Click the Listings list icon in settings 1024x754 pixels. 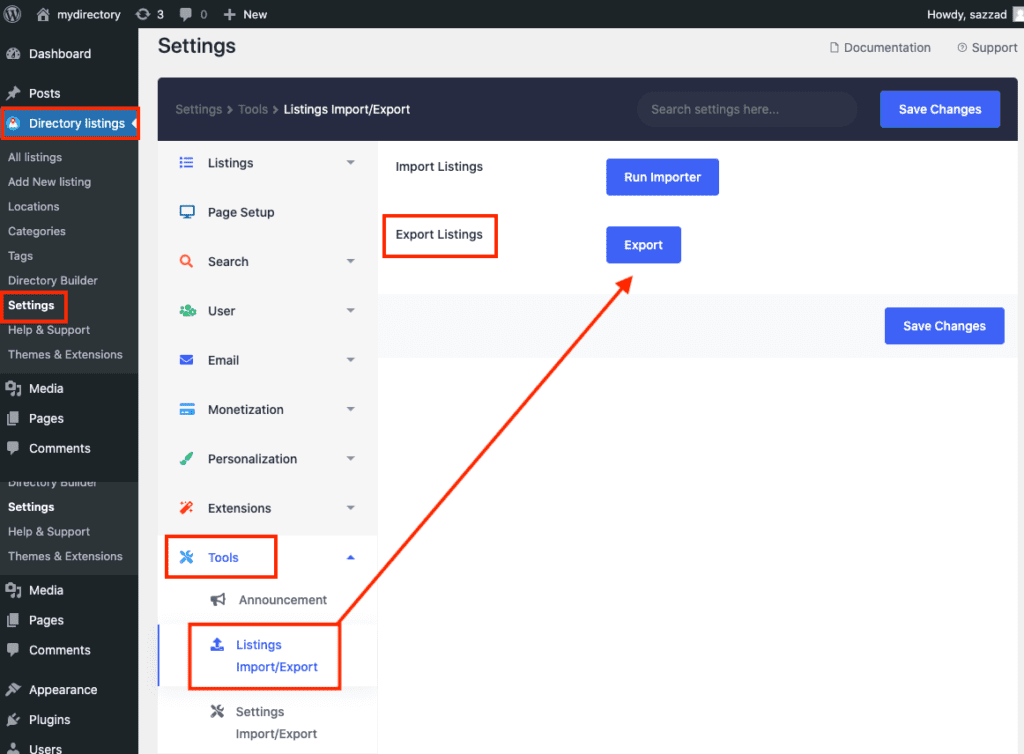tap(187, 163)
